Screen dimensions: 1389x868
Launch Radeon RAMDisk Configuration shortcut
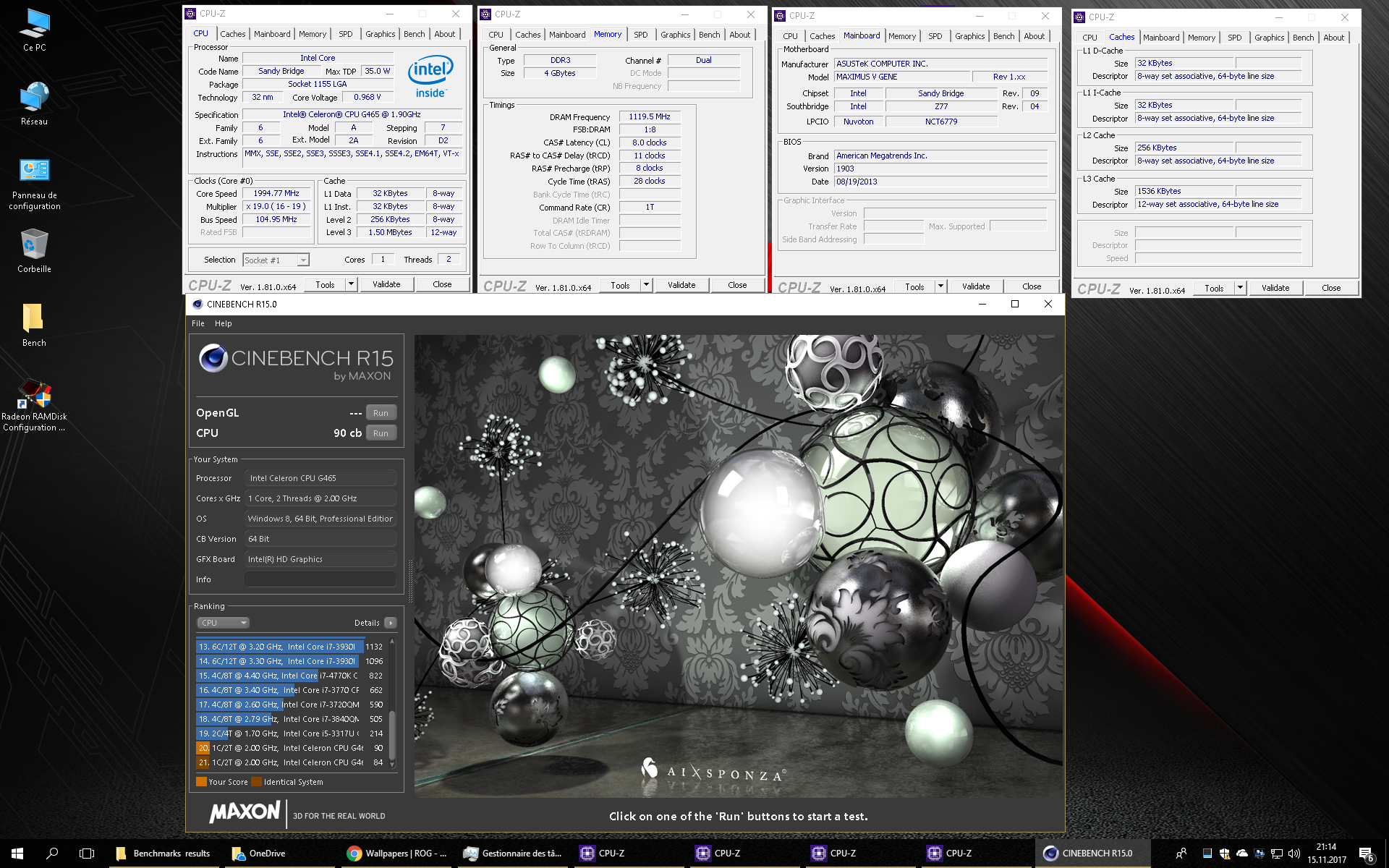pos(34,405)
